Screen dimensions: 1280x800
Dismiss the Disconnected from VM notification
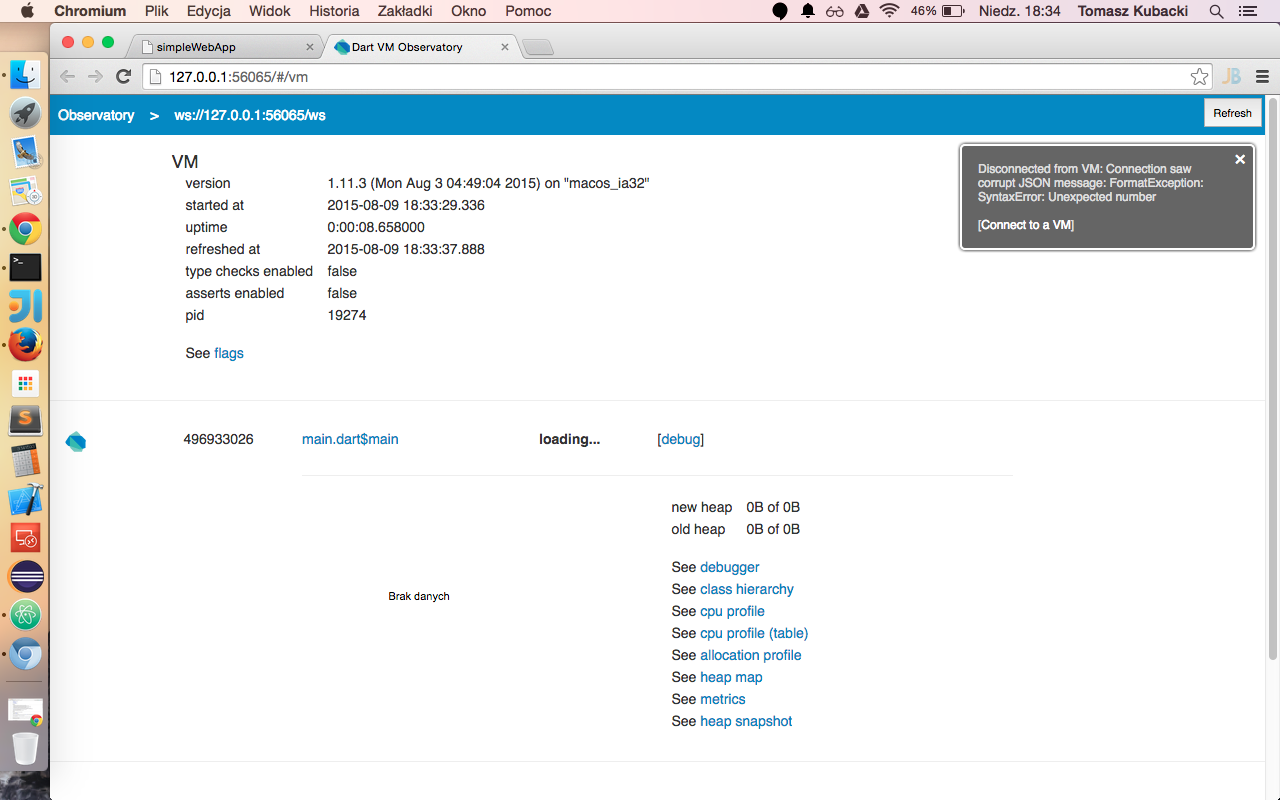[1240, 159]
